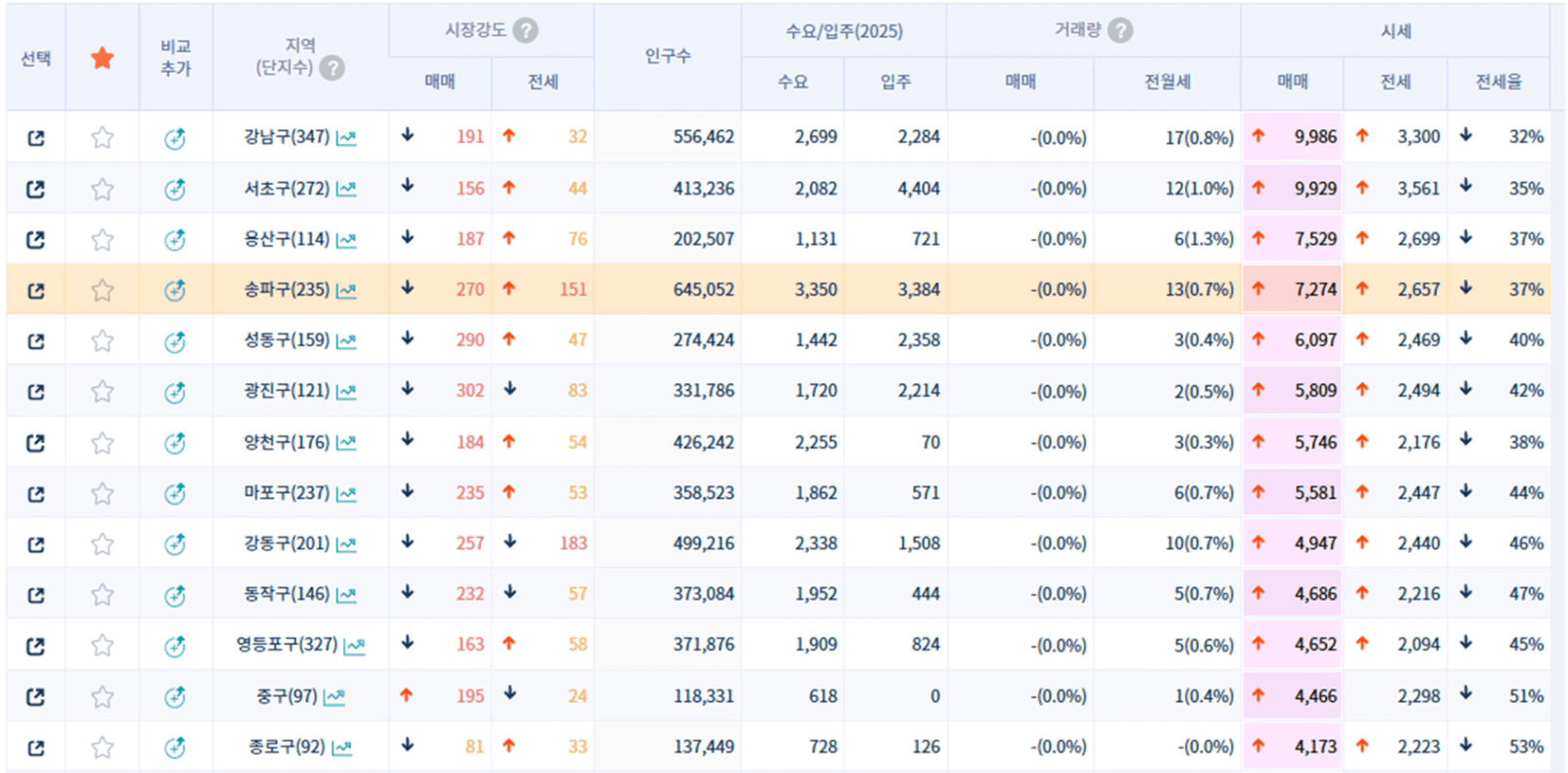Image resolution: width=1568 pixels, height=773 pixels.
Task: Toggle favorite star for 강남구
Action: click(x=102, y=138)
